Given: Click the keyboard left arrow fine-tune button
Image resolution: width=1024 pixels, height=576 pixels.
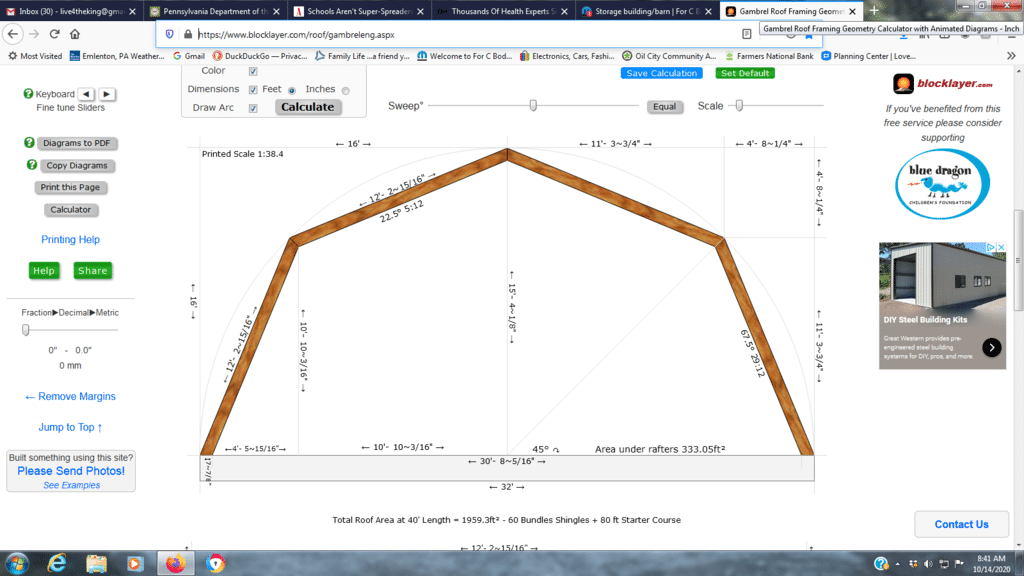Looking at the screenshot, I should tap(86, 94).
